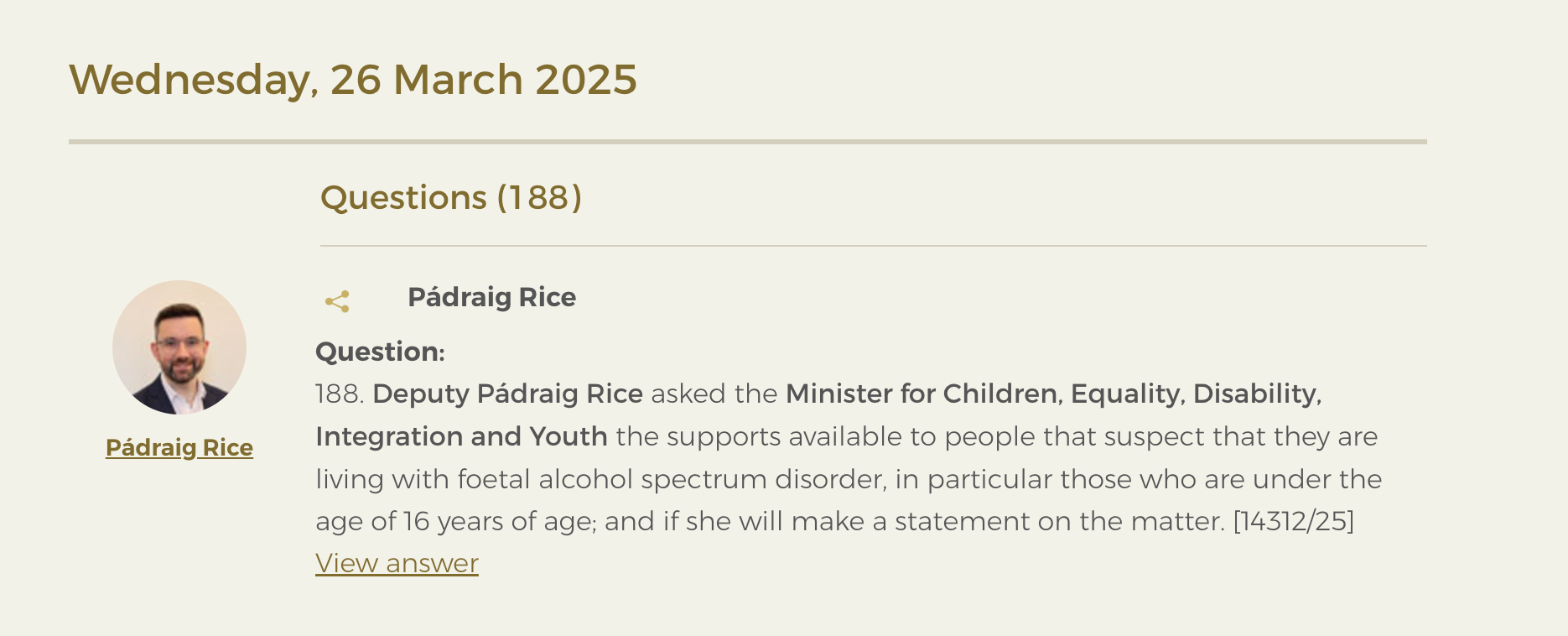
Task: Click the thin divider below Questions (188)
Action: tap(874, 246)
